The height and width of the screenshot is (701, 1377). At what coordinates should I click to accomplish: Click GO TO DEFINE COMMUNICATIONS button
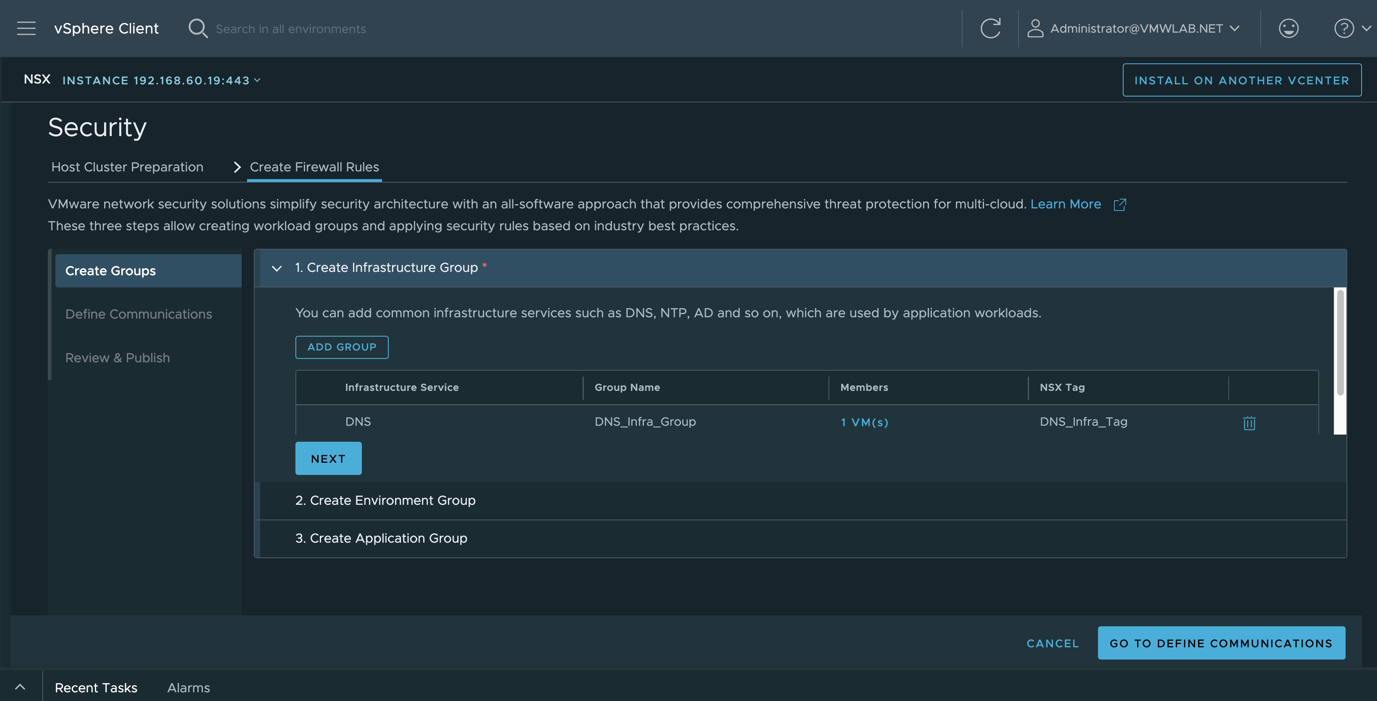[x=1221, y=643]
